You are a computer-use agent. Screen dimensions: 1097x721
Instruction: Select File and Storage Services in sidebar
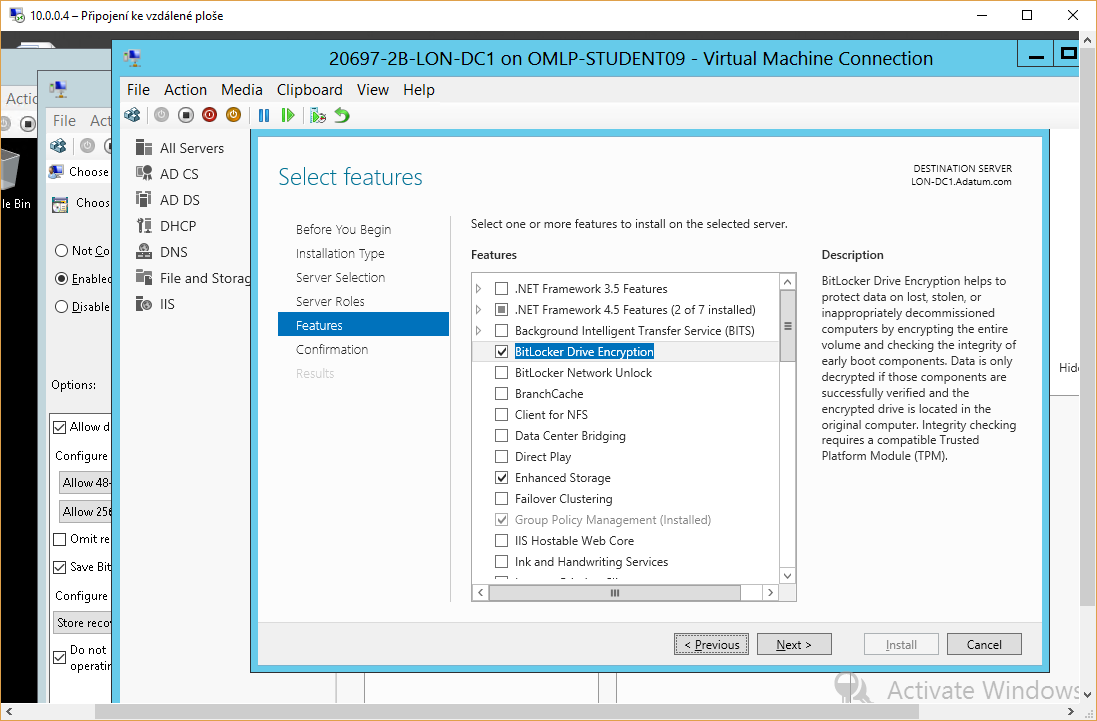pos(192,278)
